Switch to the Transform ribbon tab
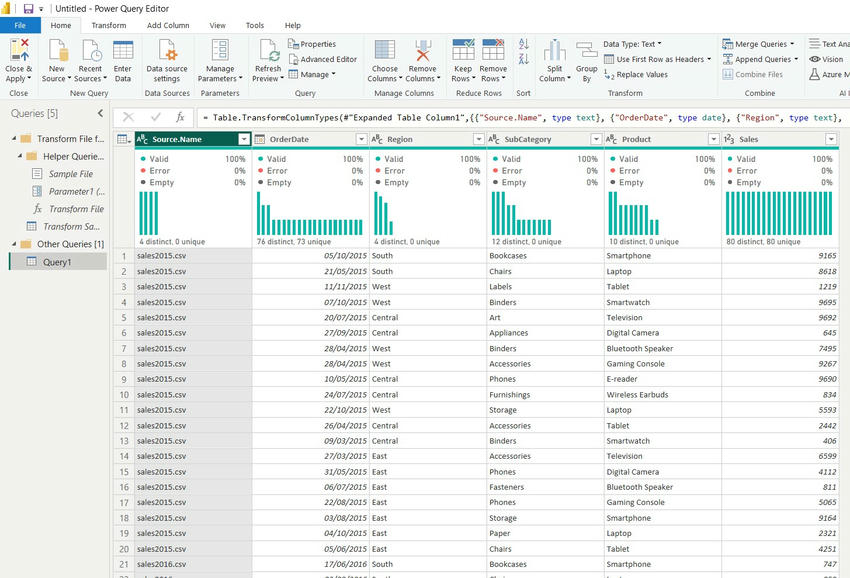The width and height of the screenshot is (850, 578). (108, 25)
